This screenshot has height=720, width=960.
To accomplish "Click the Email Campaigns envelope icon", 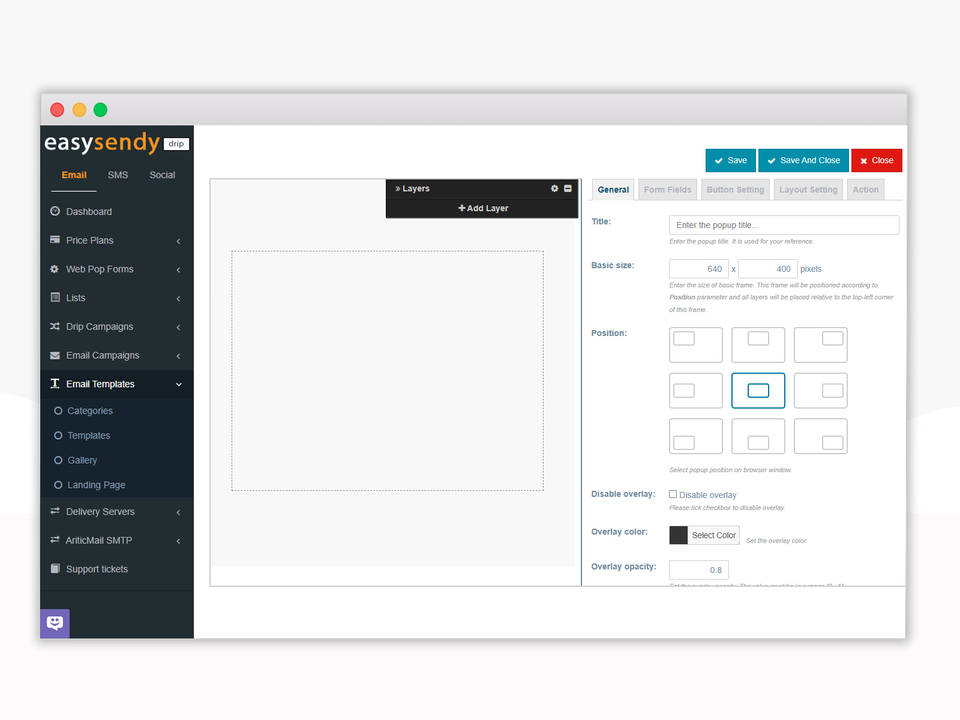I will 55,355.
